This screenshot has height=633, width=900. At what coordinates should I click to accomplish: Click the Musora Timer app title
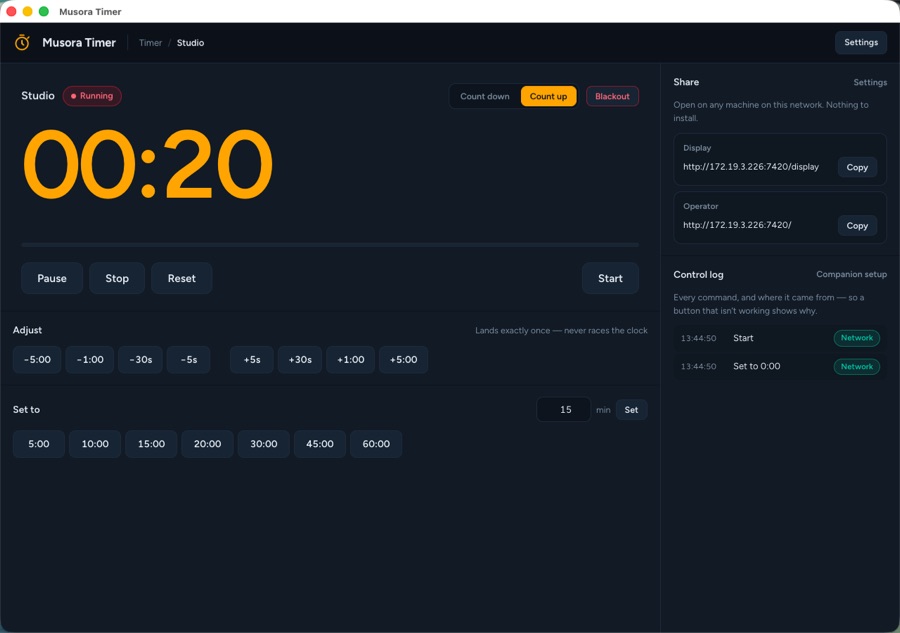[x=79, y=43]
